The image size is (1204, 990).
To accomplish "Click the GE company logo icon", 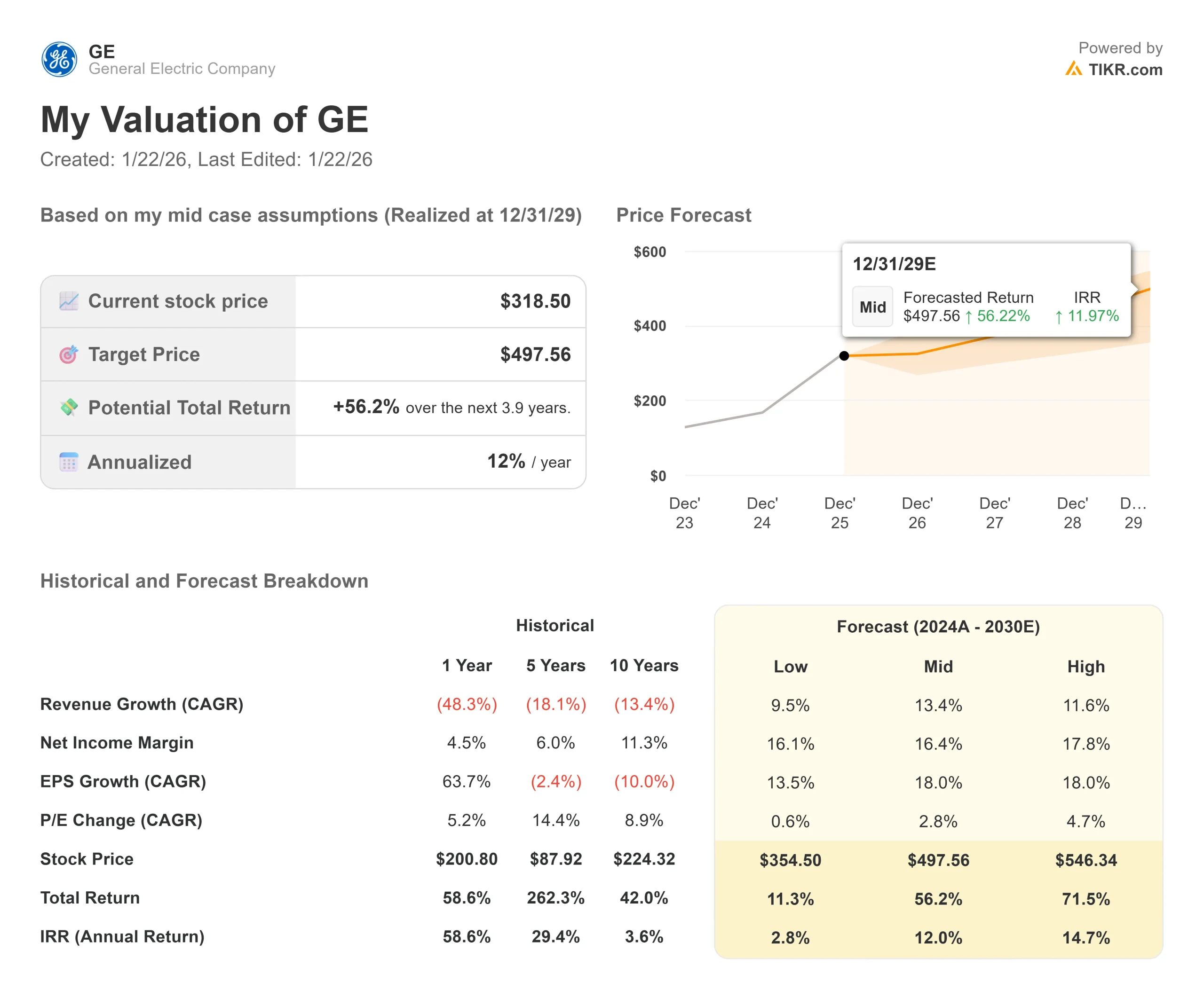I will pyautogui.click(x=59, y=59).
